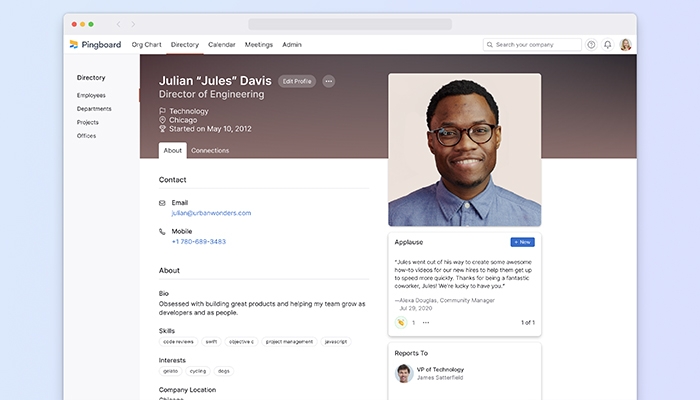Select Employees in the sidebar

pyautogui.click(x=91, y=95)
